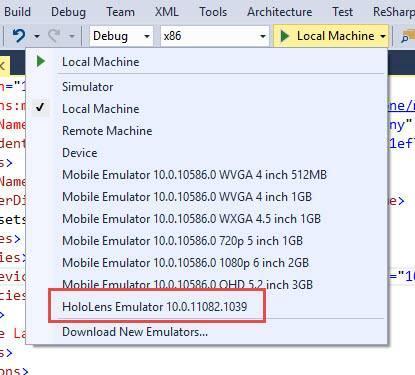This screenshot has width=415, height=375.
Task: Select Remote Machine target
Action: 107,131
